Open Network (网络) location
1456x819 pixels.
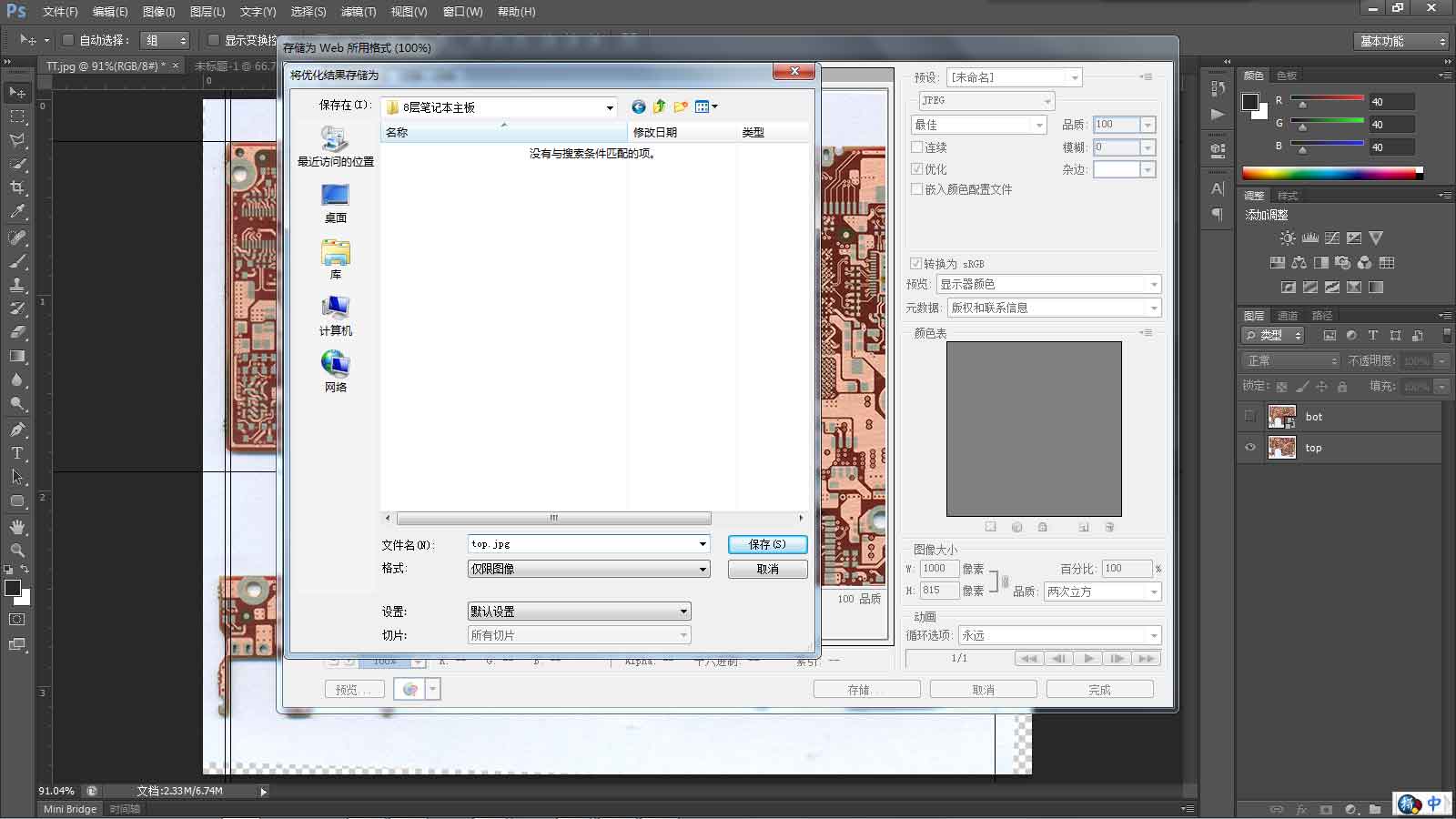coord(336,373)
